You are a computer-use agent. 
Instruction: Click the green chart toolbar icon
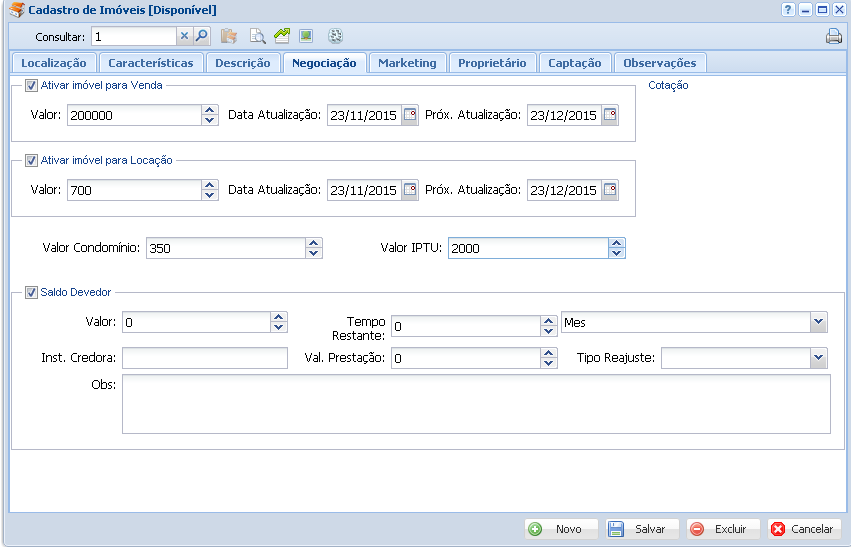point(282,36)
